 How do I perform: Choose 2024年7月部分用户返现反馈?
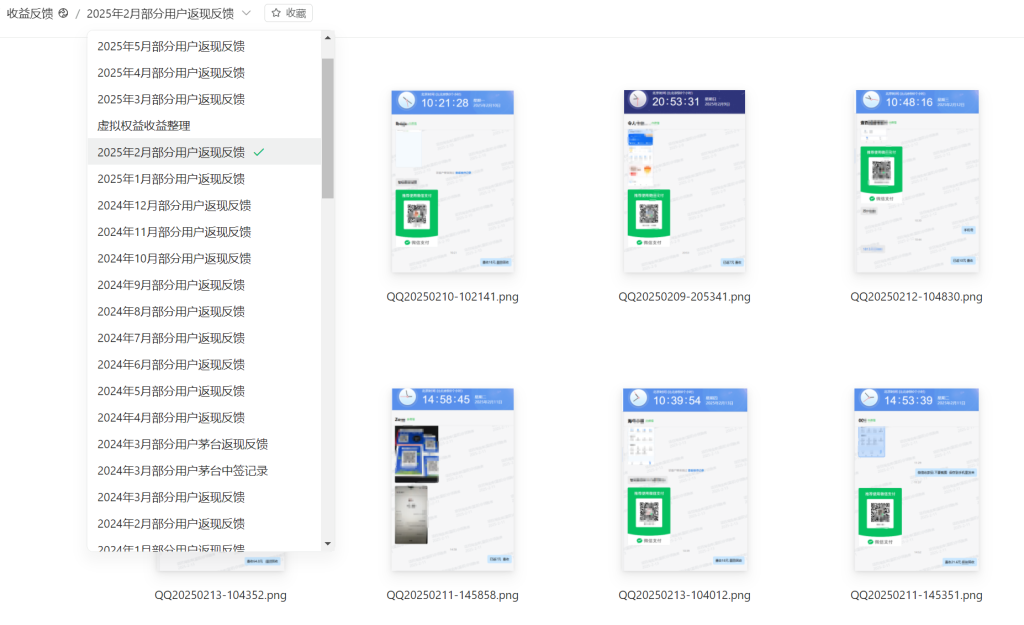click(204, 338)
